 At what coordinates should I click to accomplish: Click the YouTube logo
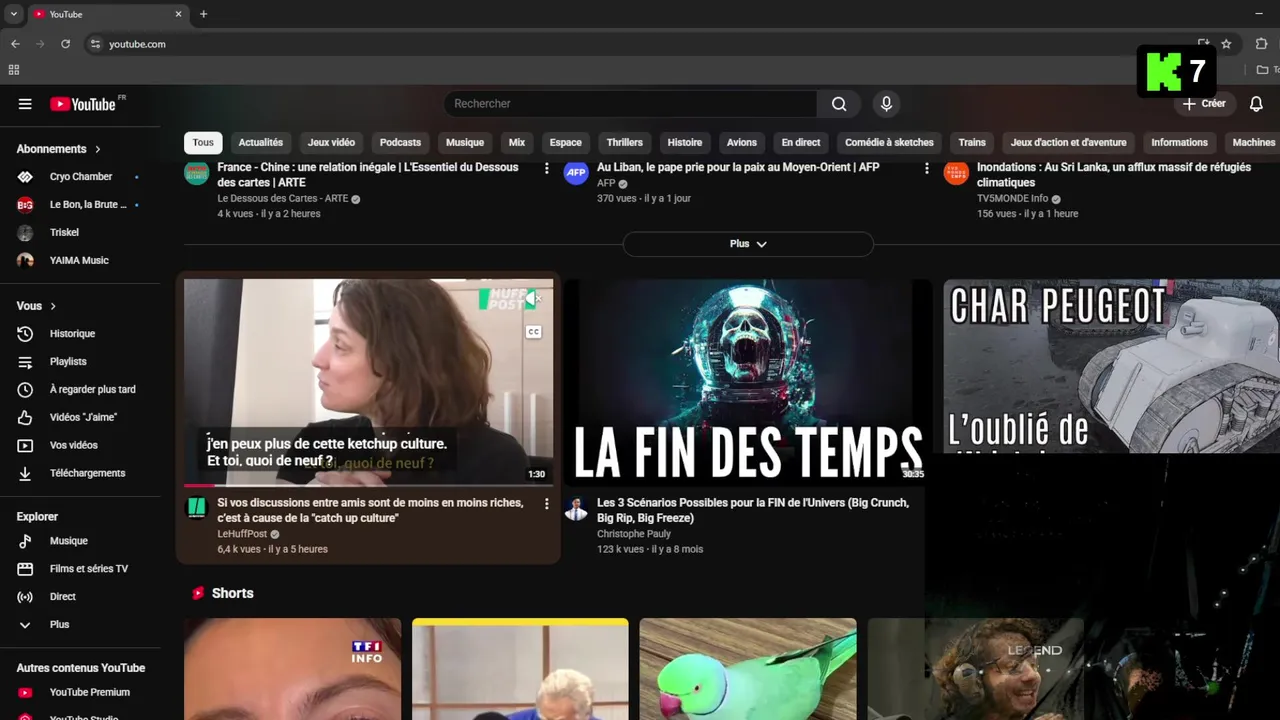[83, 104]
